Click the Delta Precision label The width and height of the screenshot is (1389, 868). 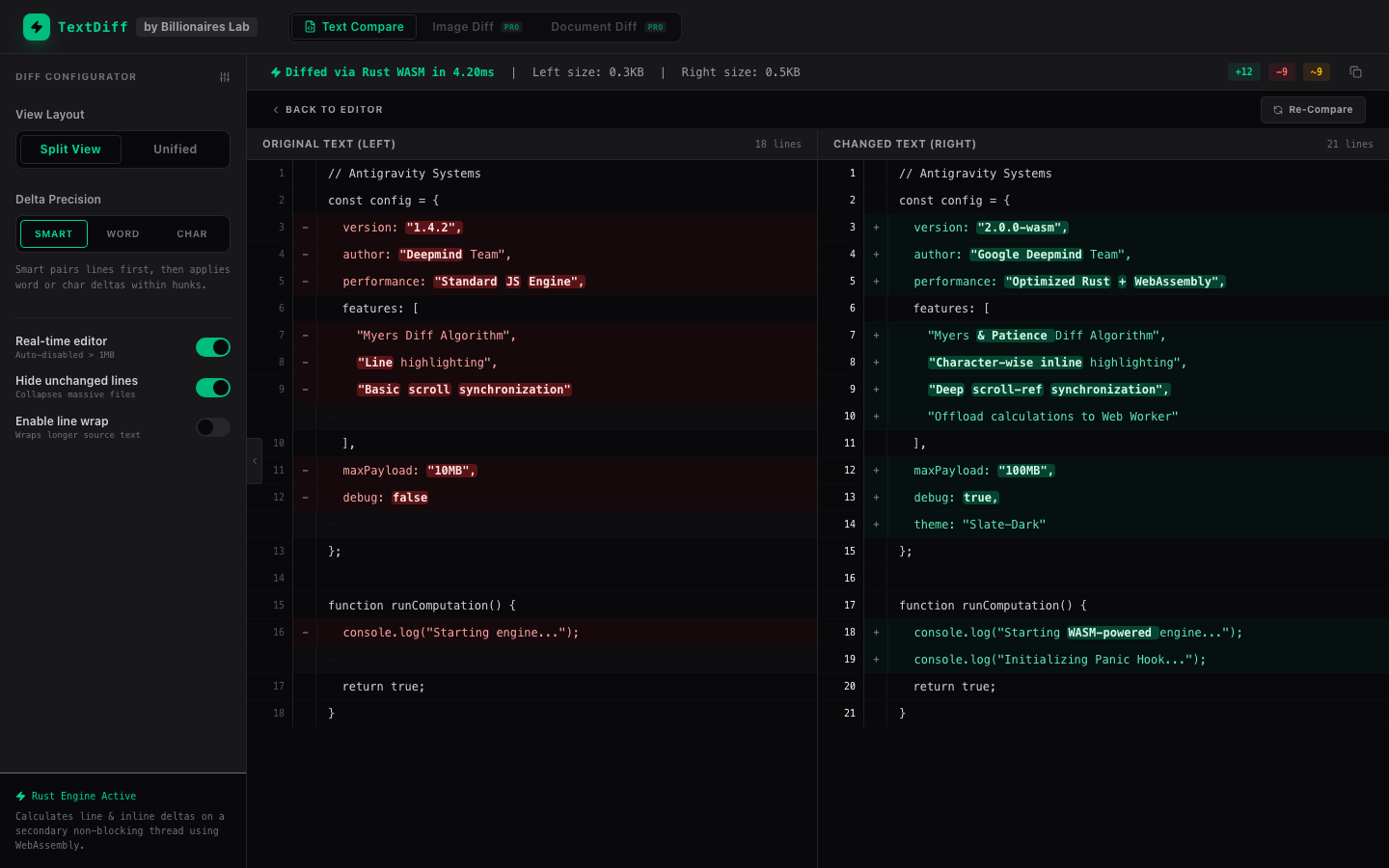click(x=58, y=200)
